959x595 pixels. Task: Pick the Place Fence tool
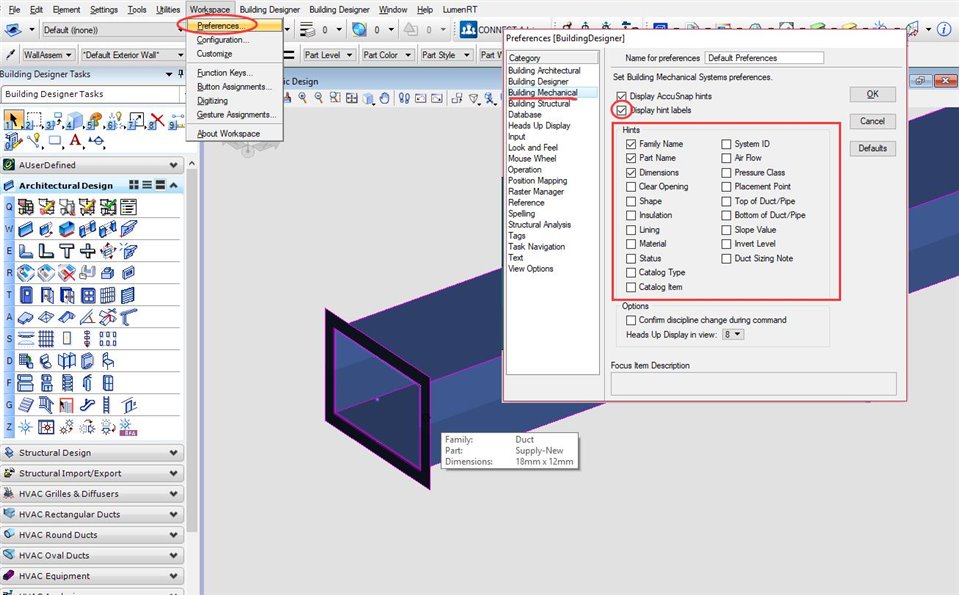click(x=34, y=120)
